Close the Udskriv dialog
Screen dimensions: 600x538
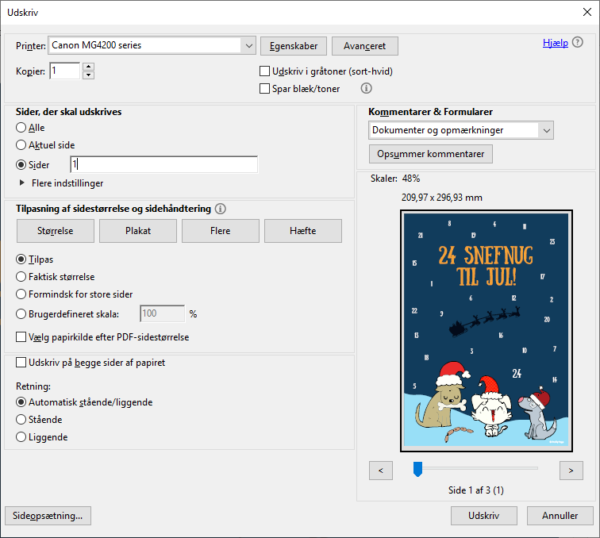[587, 12]
